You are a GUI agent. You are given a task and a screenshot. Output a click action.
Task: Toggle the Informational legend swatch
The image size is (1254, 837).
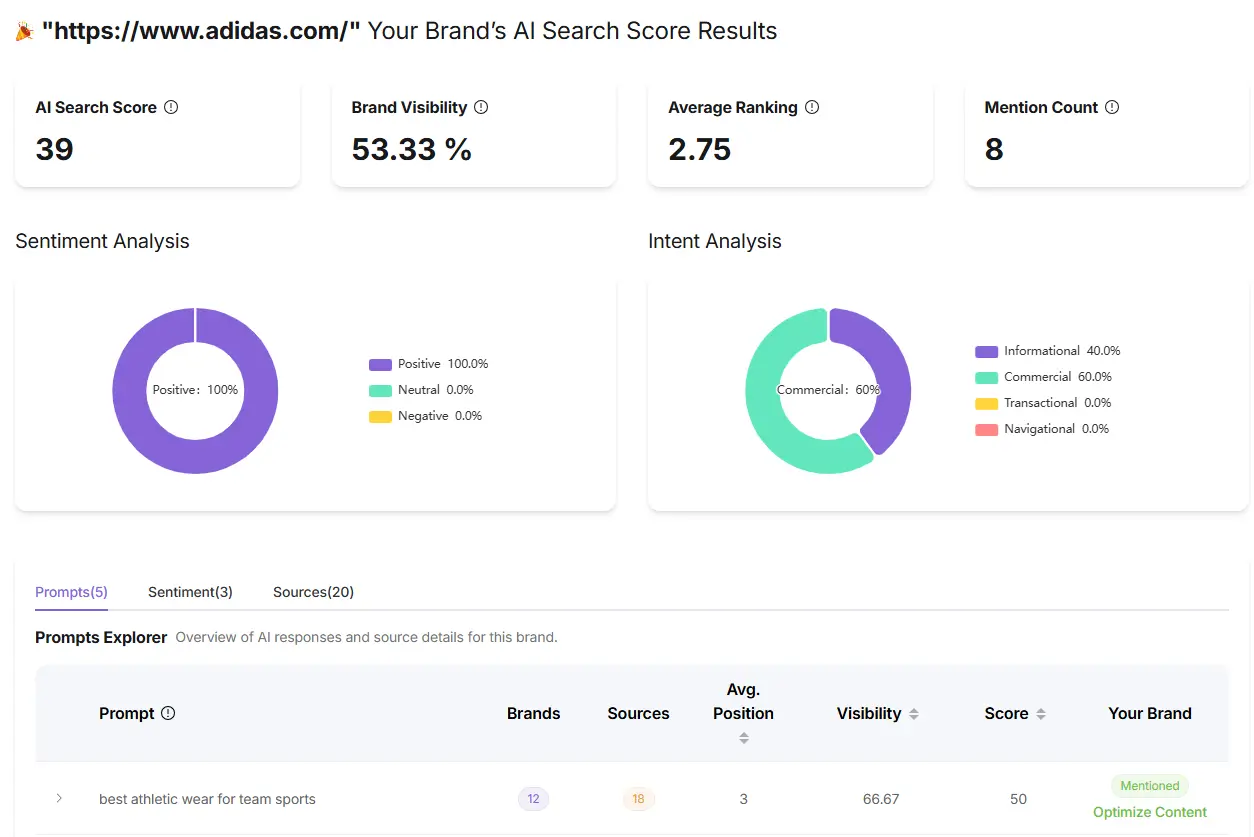tap(987, 352)
